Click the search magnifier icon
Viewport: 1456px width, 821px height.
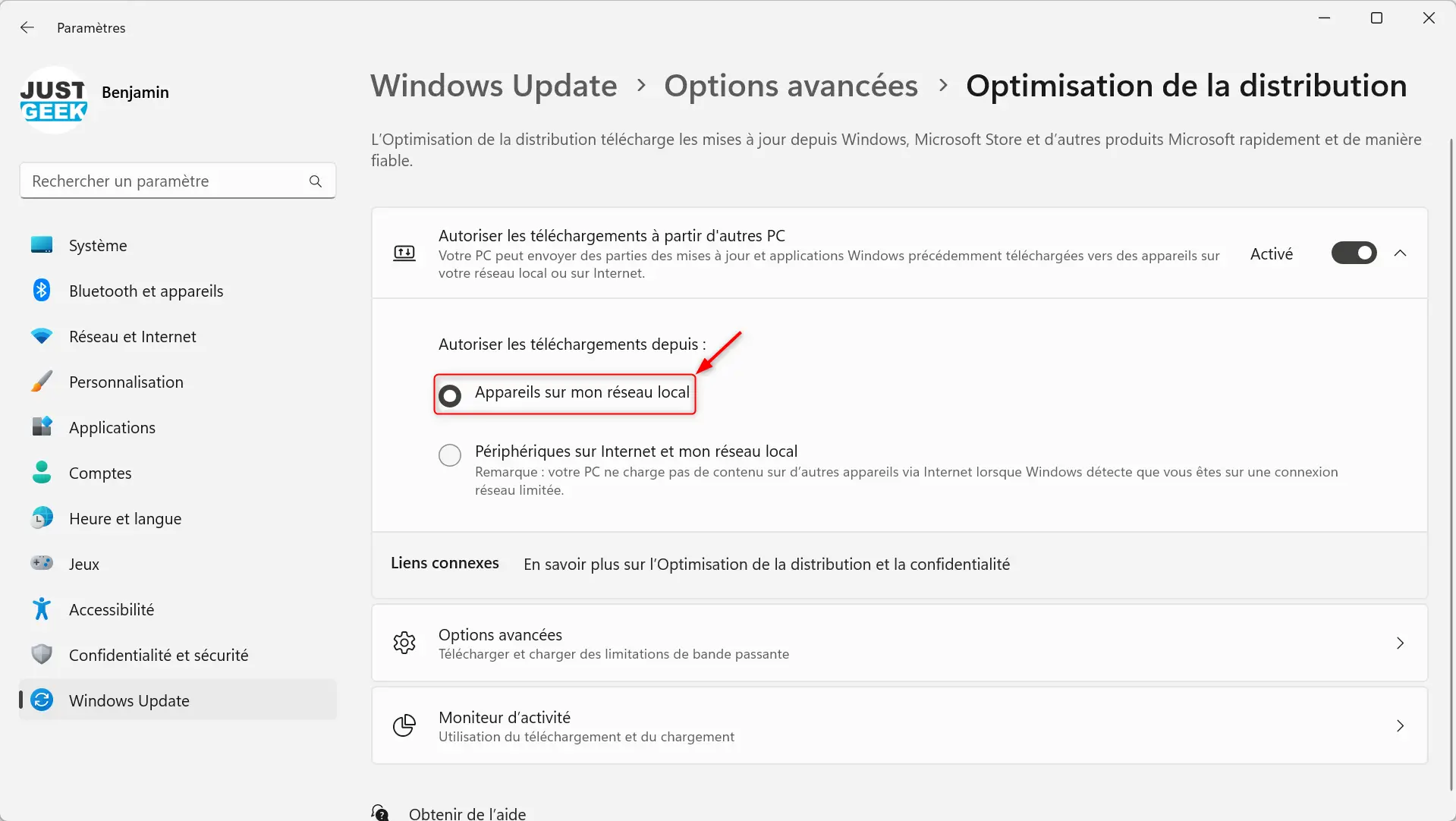pos(316,181)
